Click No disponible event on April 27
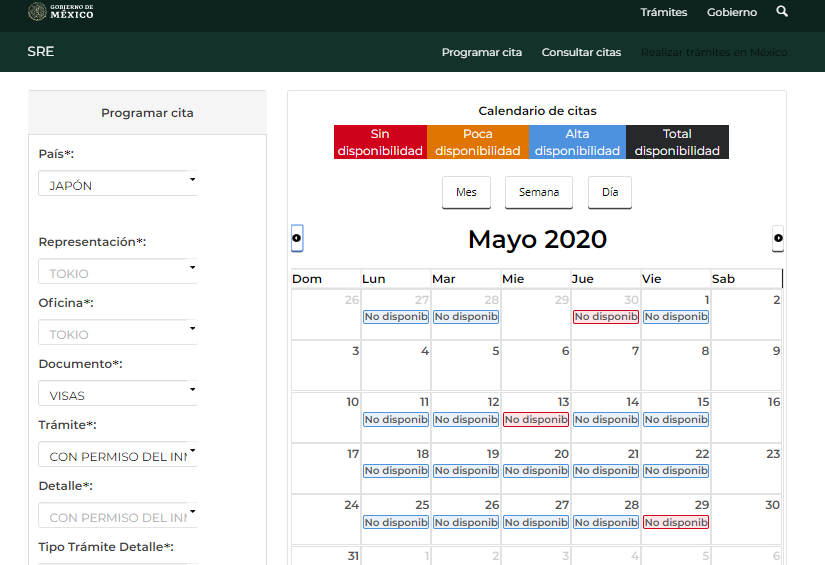Viewport: 825px width, 565px height. [396, 317]
